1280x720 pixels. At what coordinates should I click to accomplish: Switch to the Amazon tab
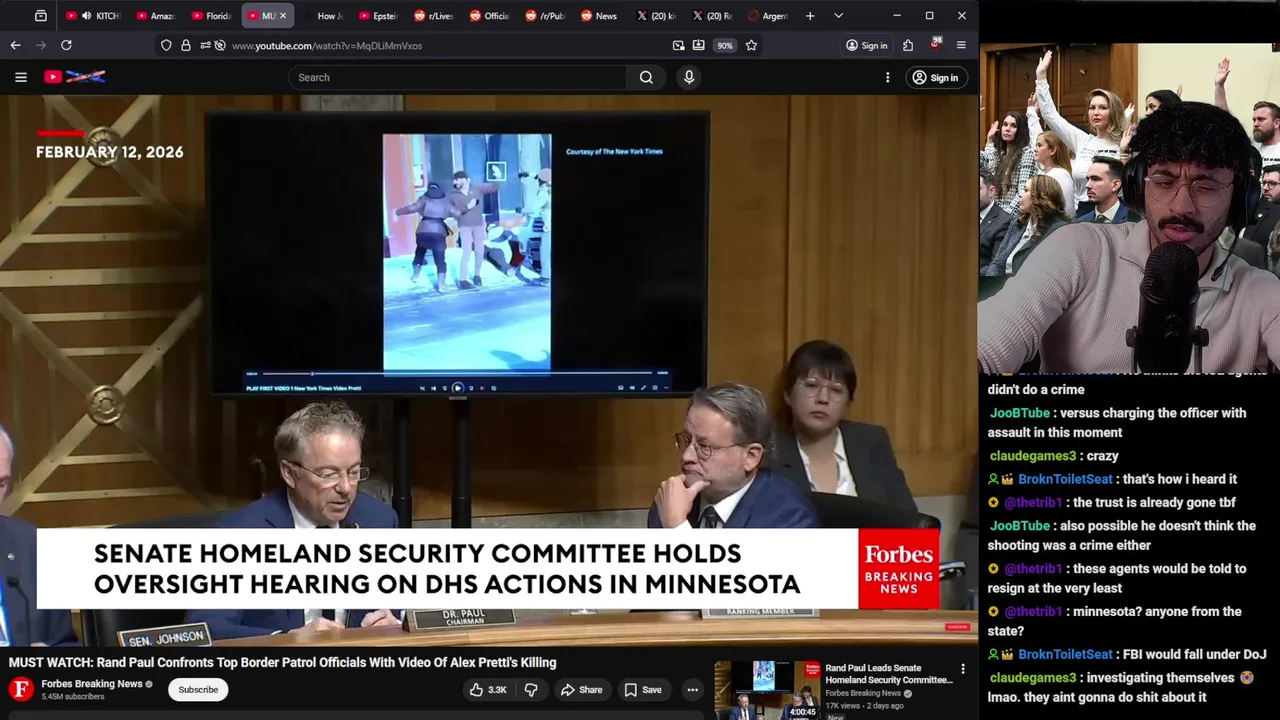(x=155, y=16)
